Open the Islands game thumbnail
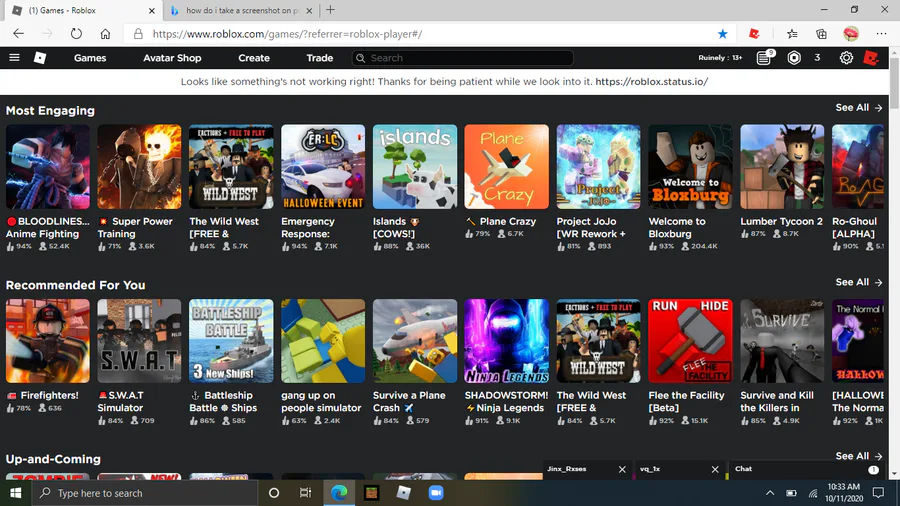Image resolution: width=900 pixels, height=506 pixels. click(415, 167)
